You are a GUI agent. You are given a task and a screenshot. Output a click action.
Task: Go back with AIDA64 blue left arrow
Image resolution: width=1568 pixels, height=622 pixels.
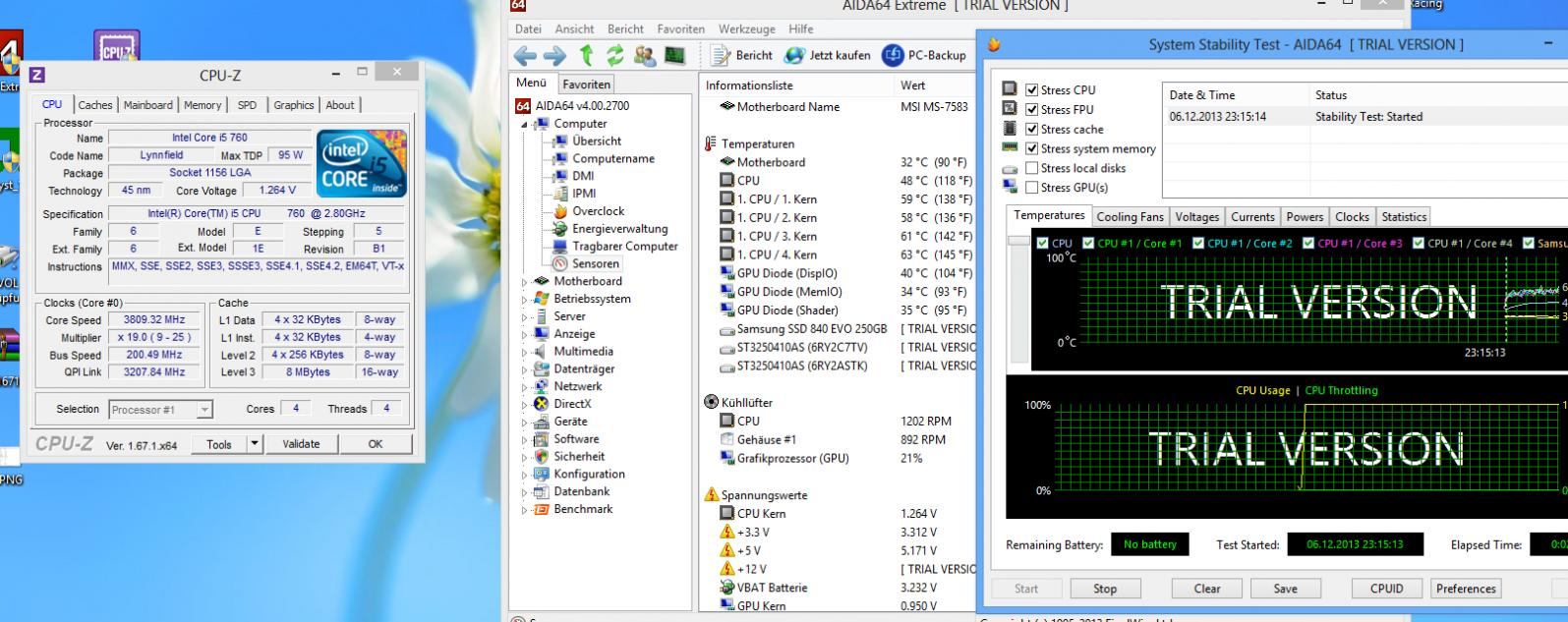coord(526,55)
